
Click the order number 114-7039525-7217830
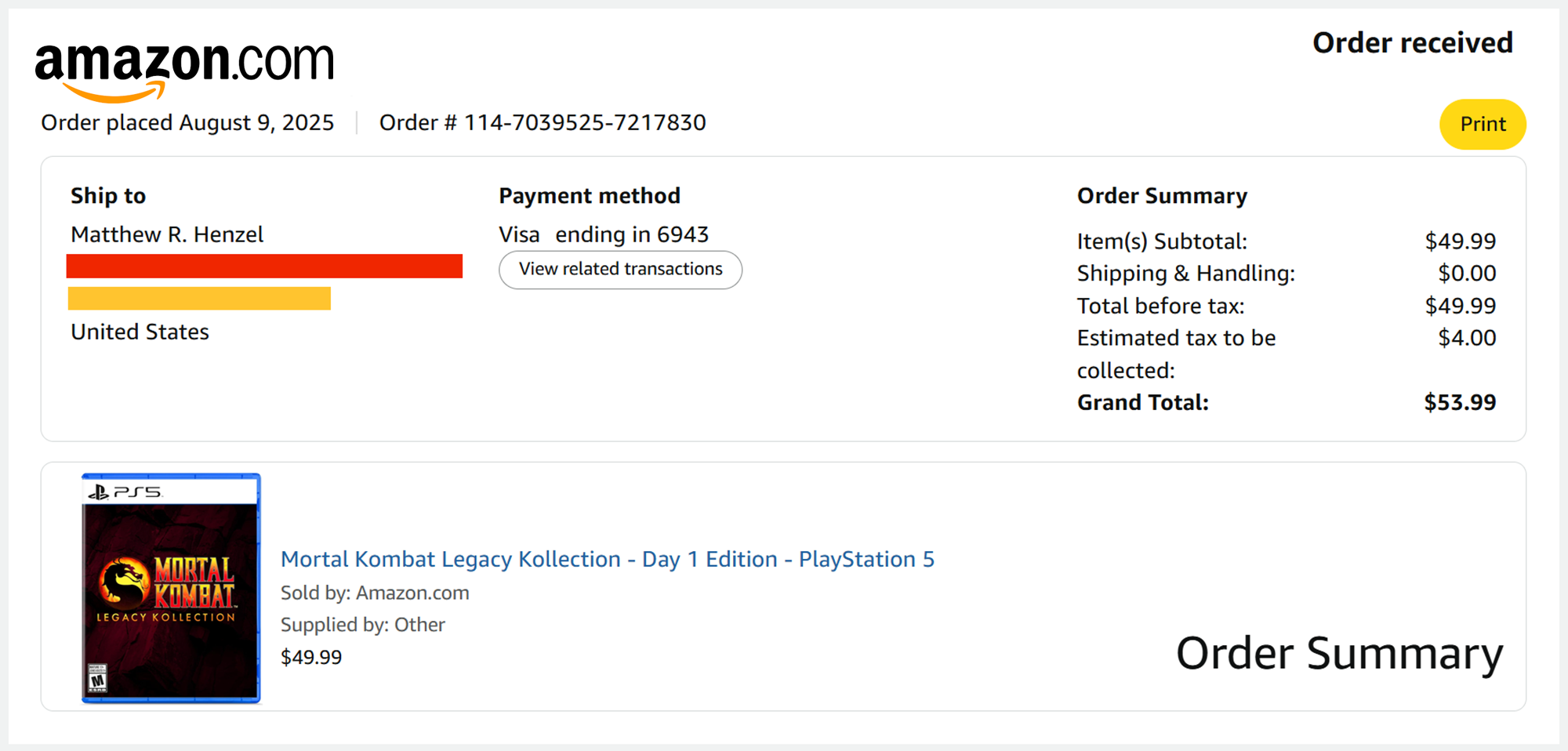(x=585, y=123)
